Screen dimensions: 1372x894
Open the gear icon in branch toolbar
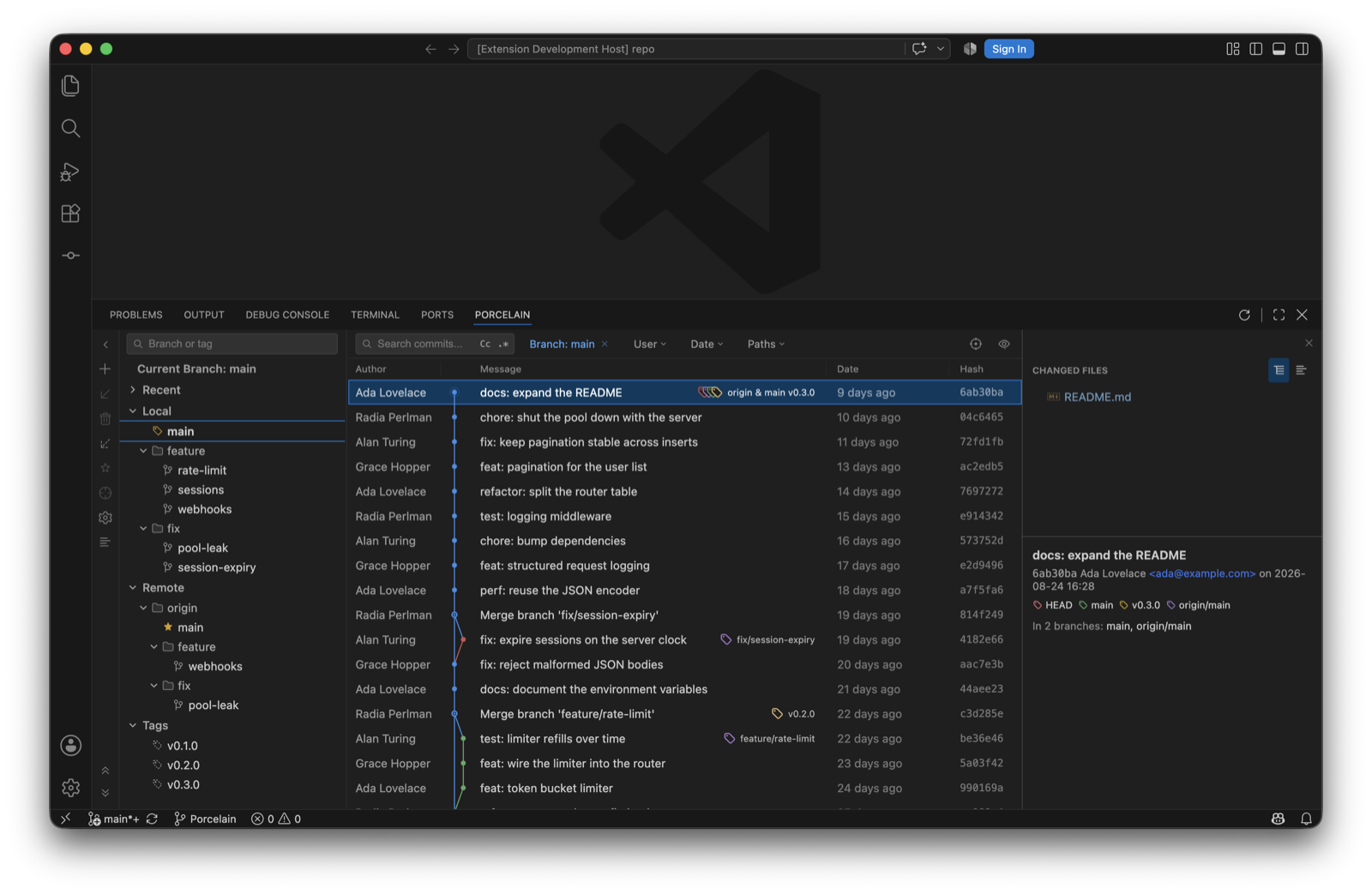pos(105,518)
